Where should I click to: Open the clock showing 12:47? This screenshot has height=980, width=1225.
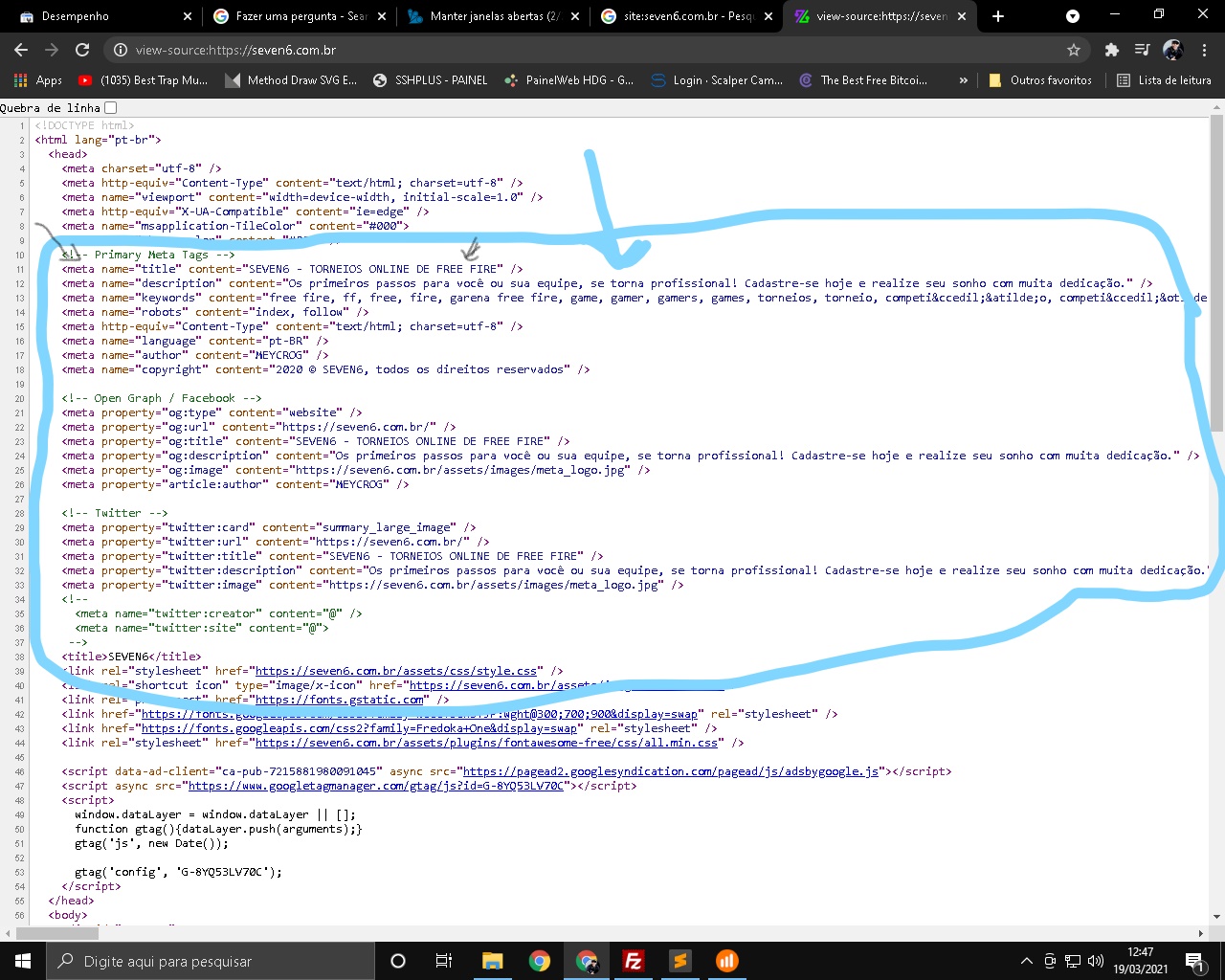click(x=1140, y=961)
